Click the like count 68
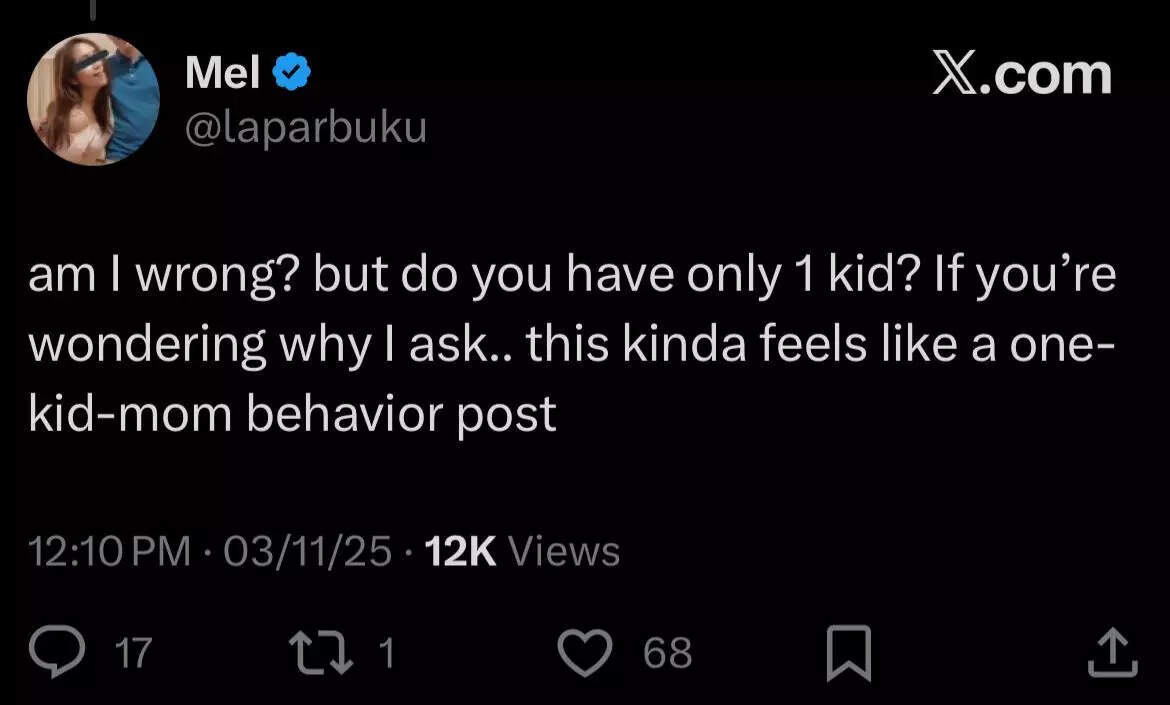 tap(667, 654)
